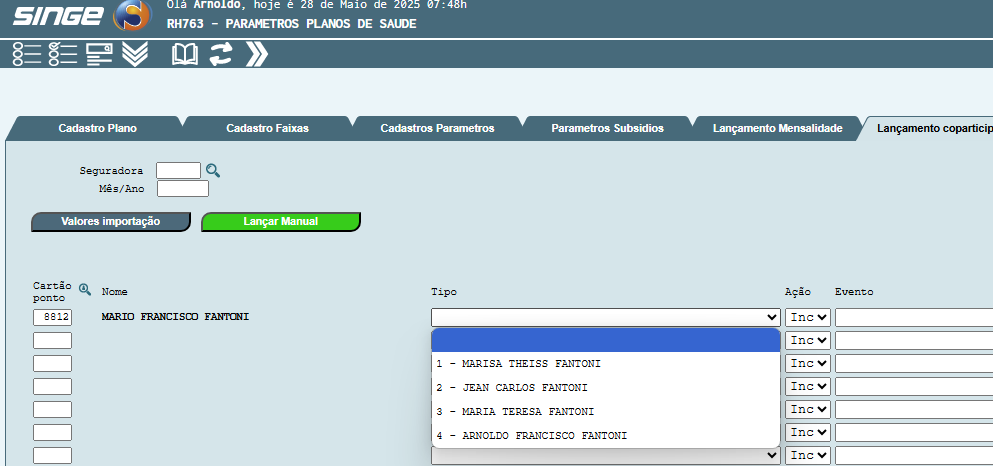Switch to Cadastro Plano tab
This screenshot has height=466, width=993.
97,129
